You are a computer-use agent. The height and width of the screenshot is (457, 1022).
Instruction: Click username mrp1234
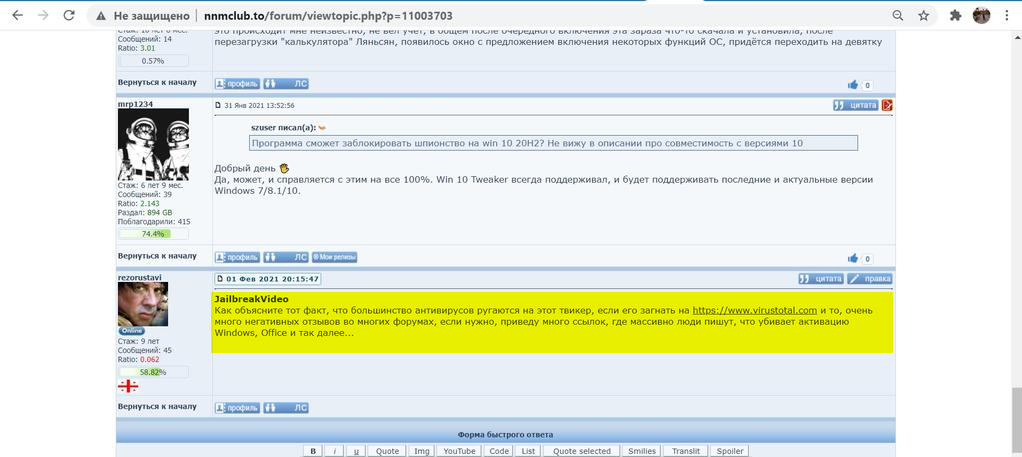point(134,104)
